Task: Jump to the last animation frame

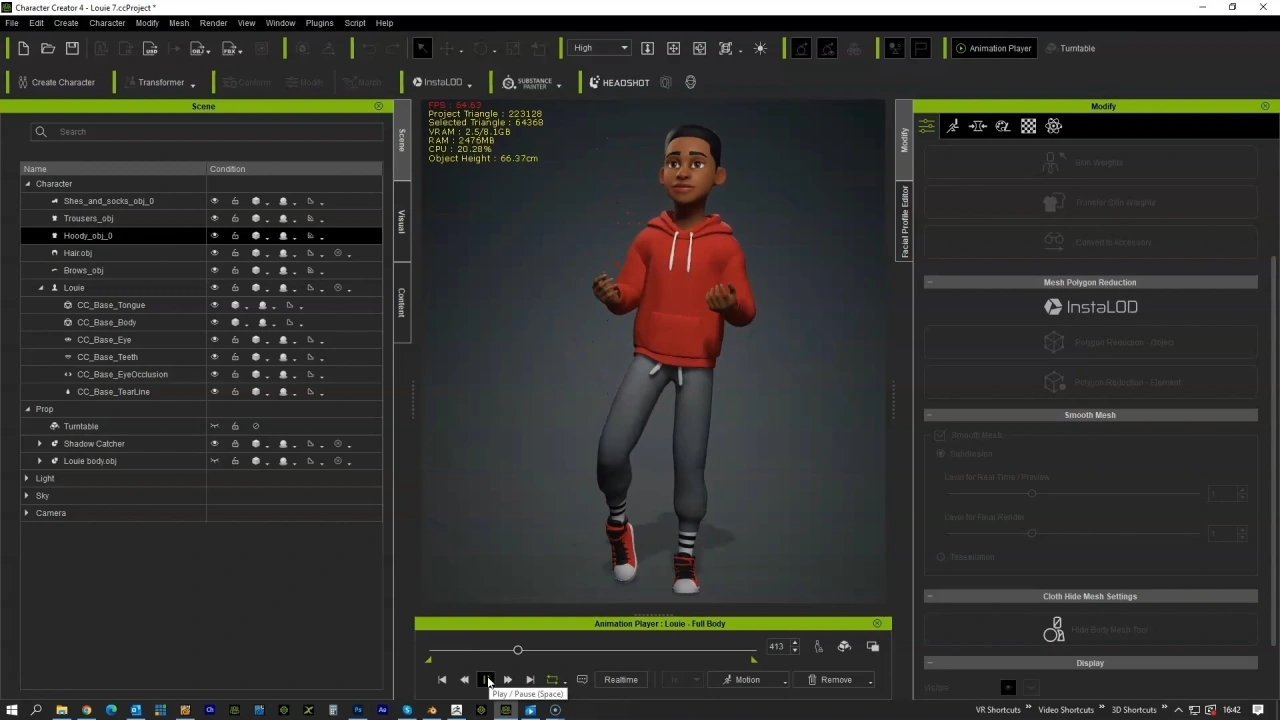Action: click(x=530, y=680)
